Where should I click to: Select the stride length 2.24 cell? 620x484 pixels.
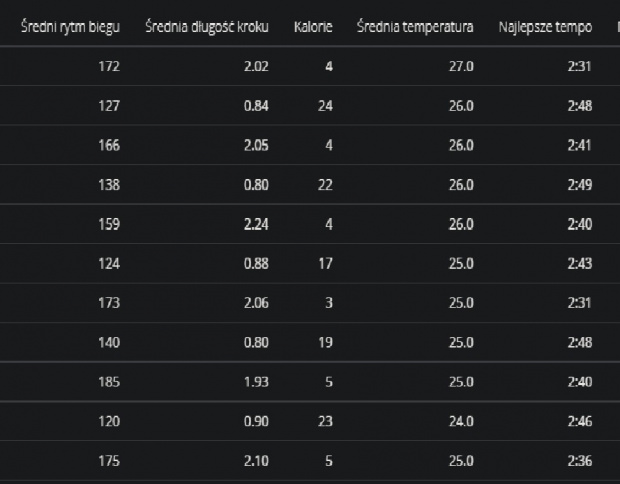pos(257,224)
